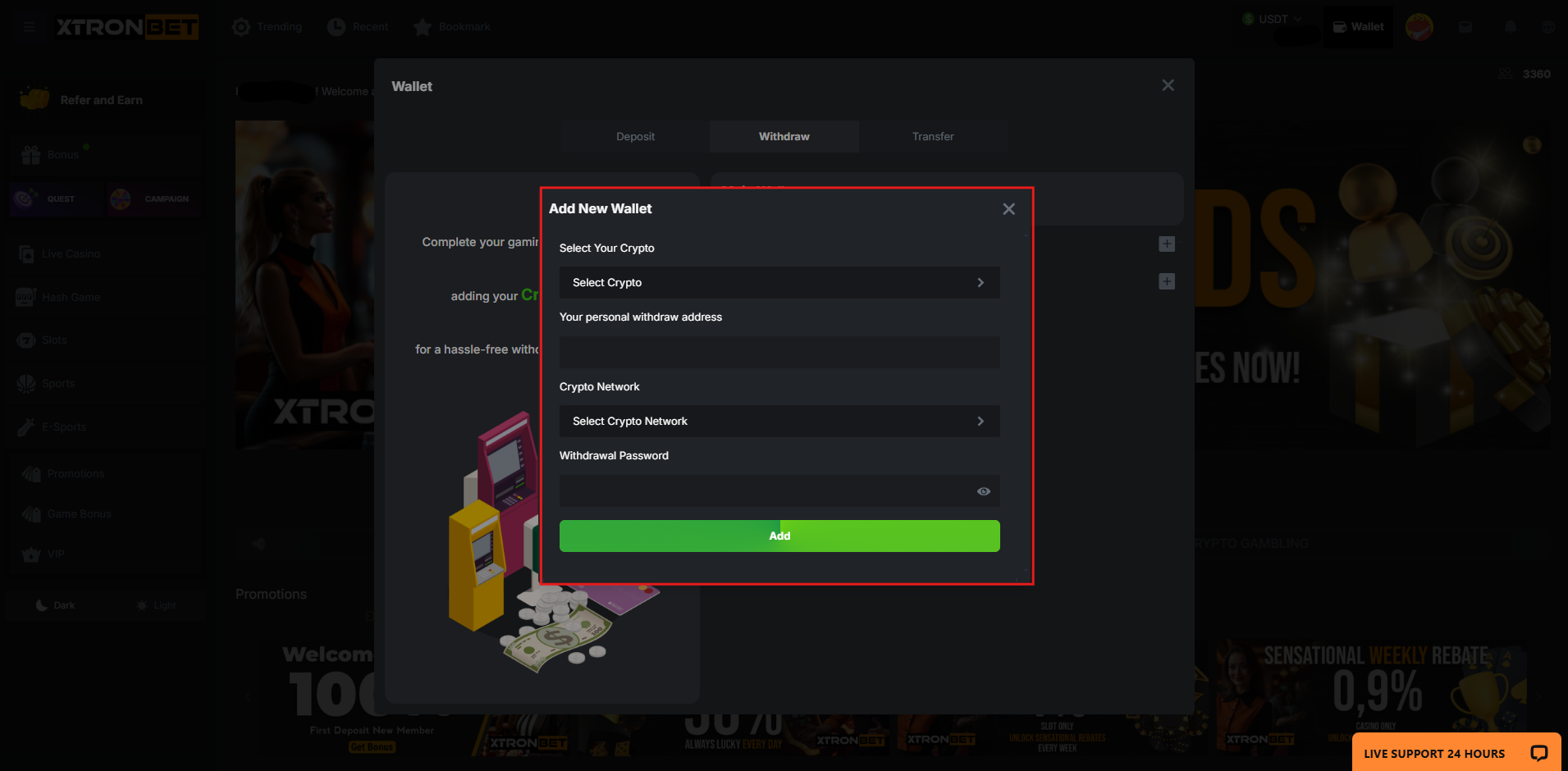Switch theme to Light mode

[156, 605]
